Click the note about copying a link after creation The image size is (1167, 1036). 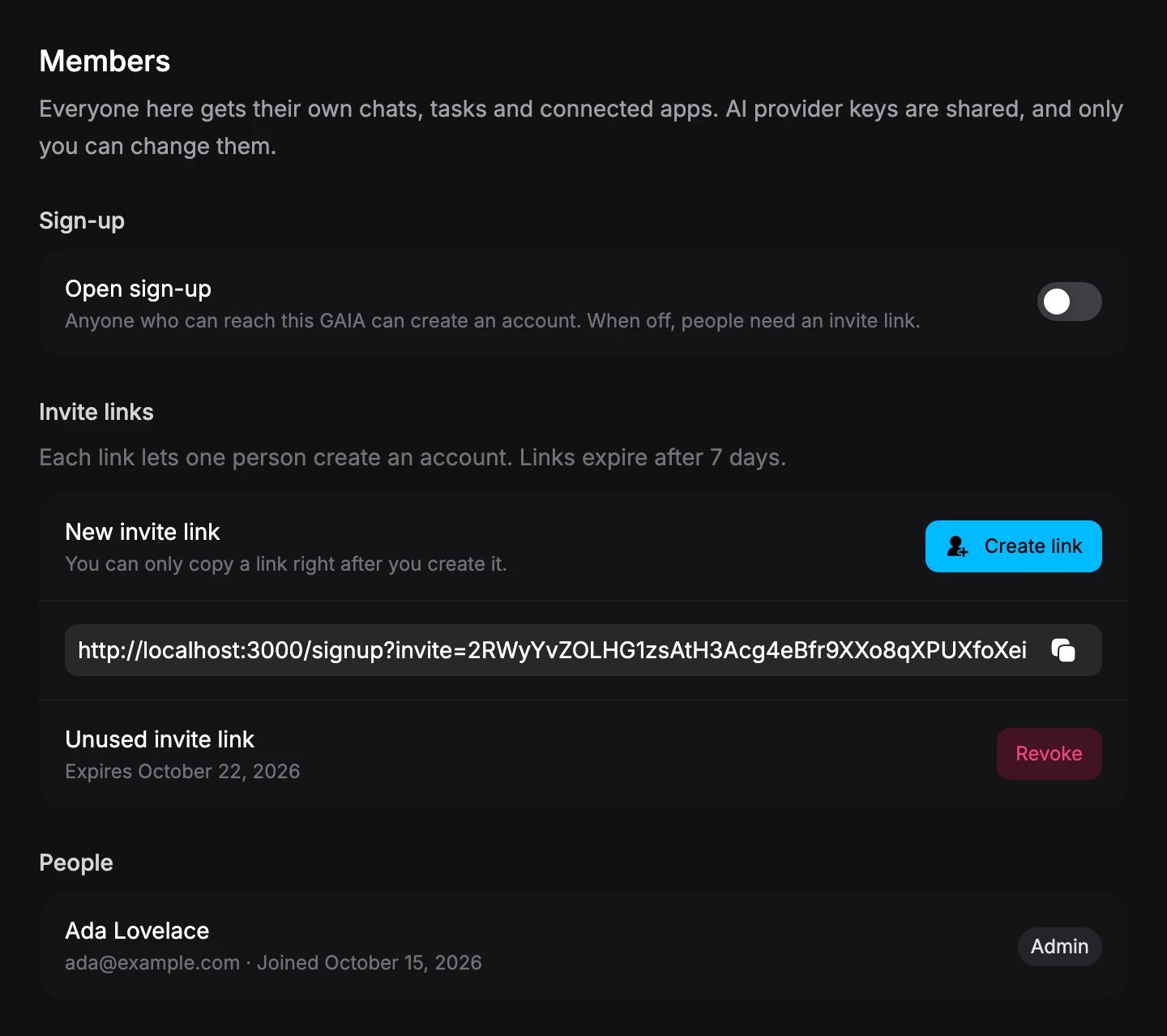286,564
